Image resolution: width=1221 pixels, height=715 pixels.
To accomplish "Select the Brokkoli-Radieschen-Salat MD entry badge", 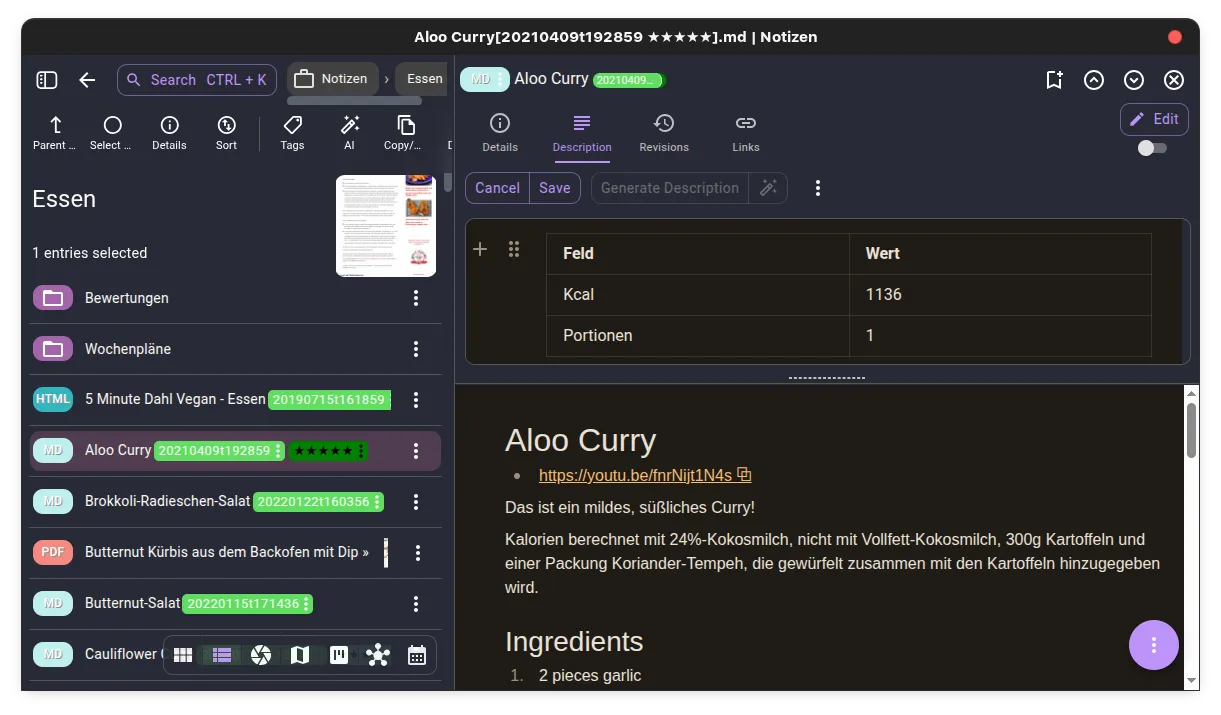I will (x=53, y=501).
